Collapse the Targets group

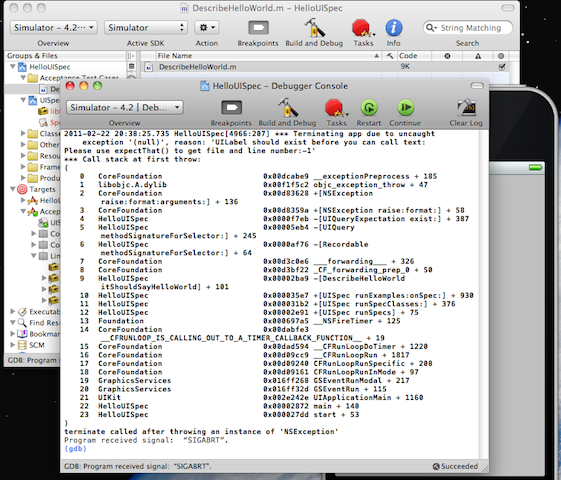click(x=13, y=189)
